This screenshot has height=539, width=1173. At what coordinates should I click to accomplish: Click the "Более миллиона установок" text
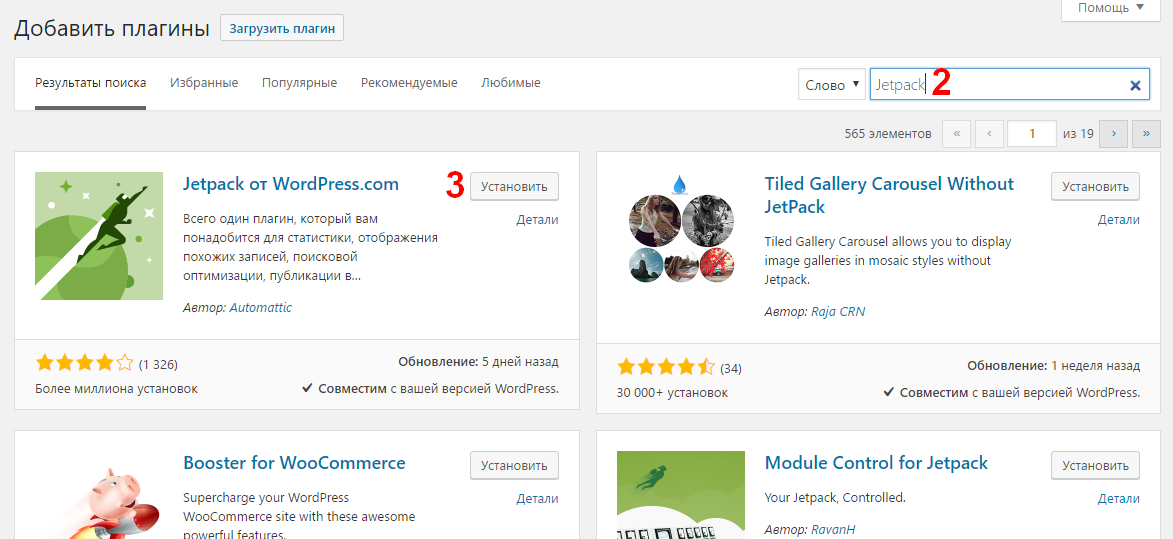coord(117,389)
